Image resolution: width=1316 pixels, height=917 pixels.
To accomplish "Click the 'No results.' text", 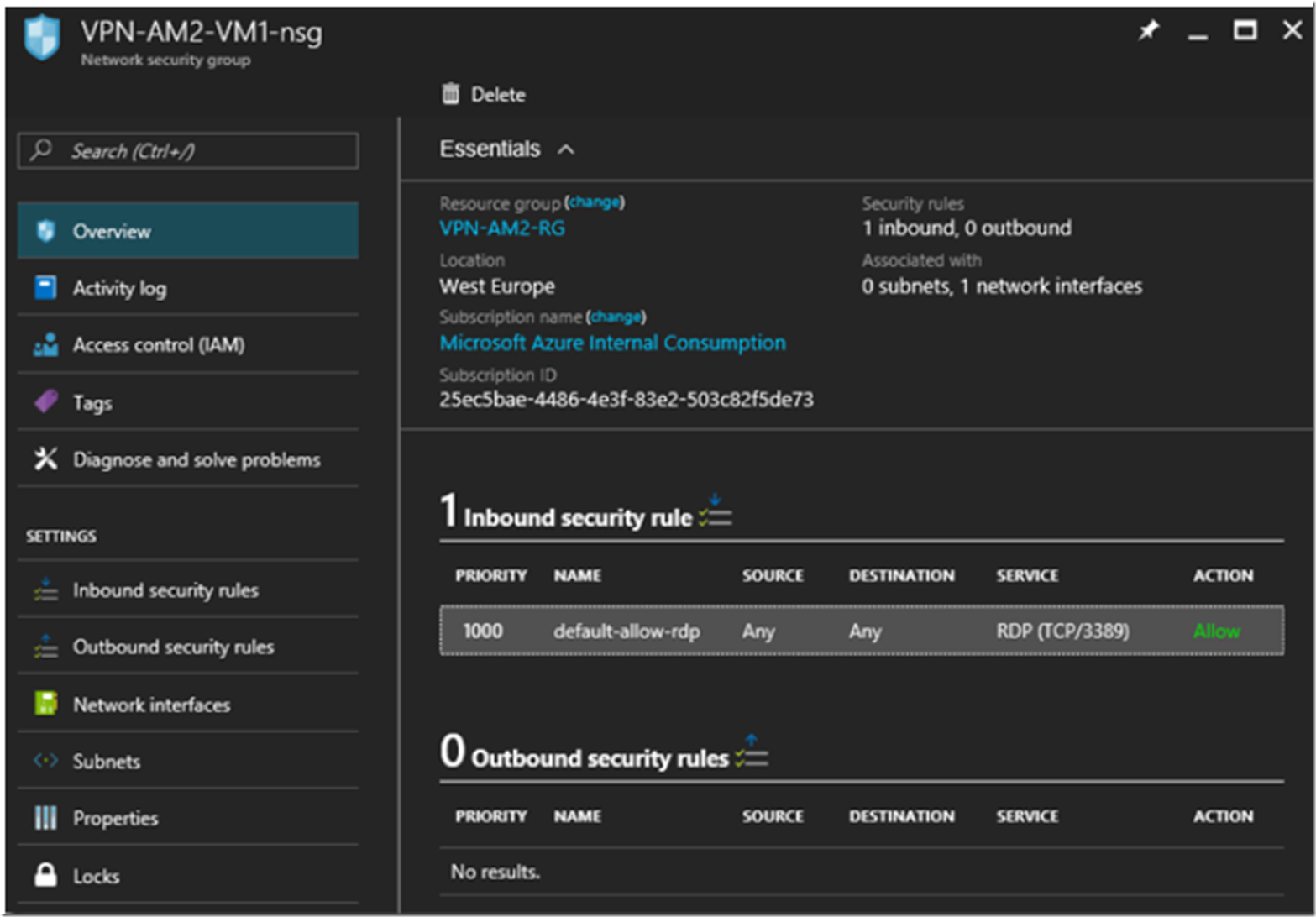I will pyautogui.click(x=495, y=872).
